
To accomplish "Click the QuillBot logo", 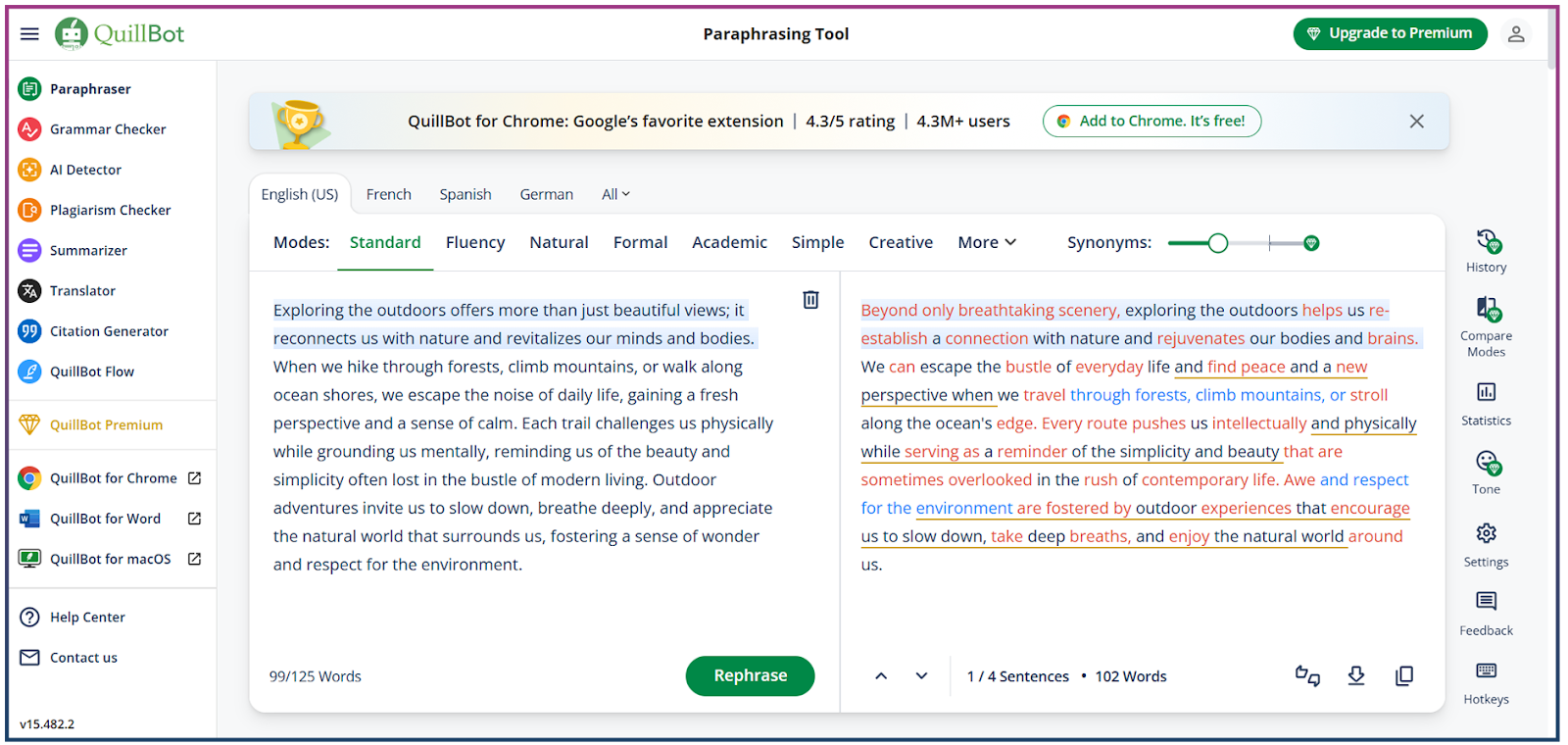I will click(120, 33).
